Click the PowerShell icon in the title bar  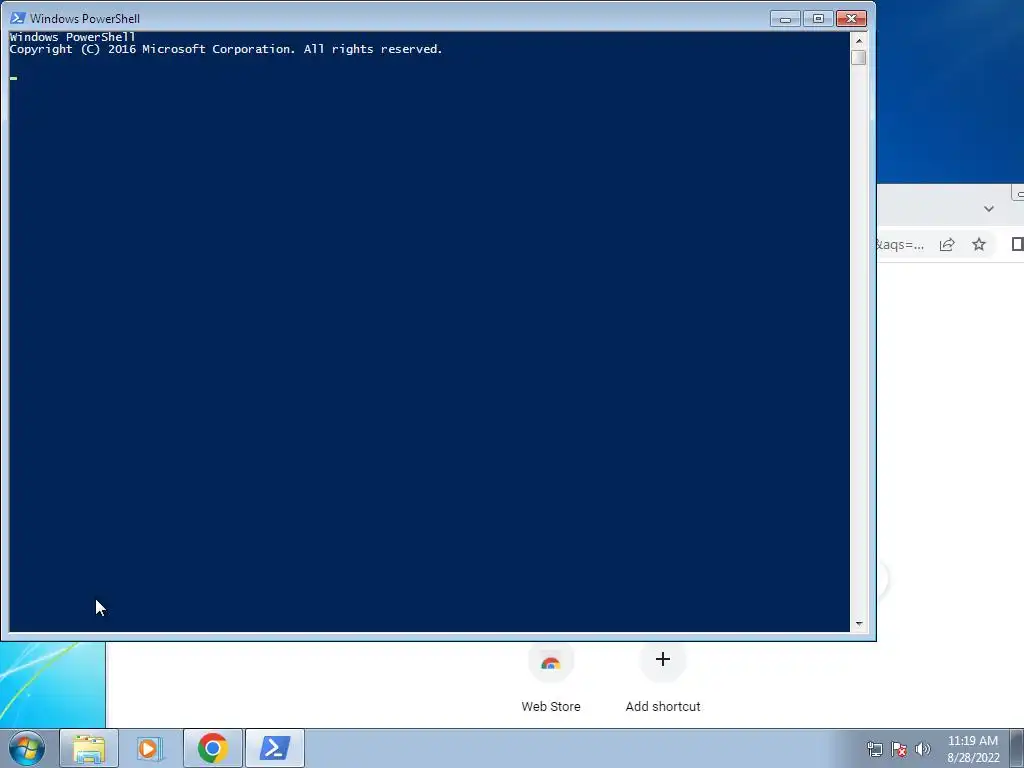pyautogui.click(x=18, y=18)
